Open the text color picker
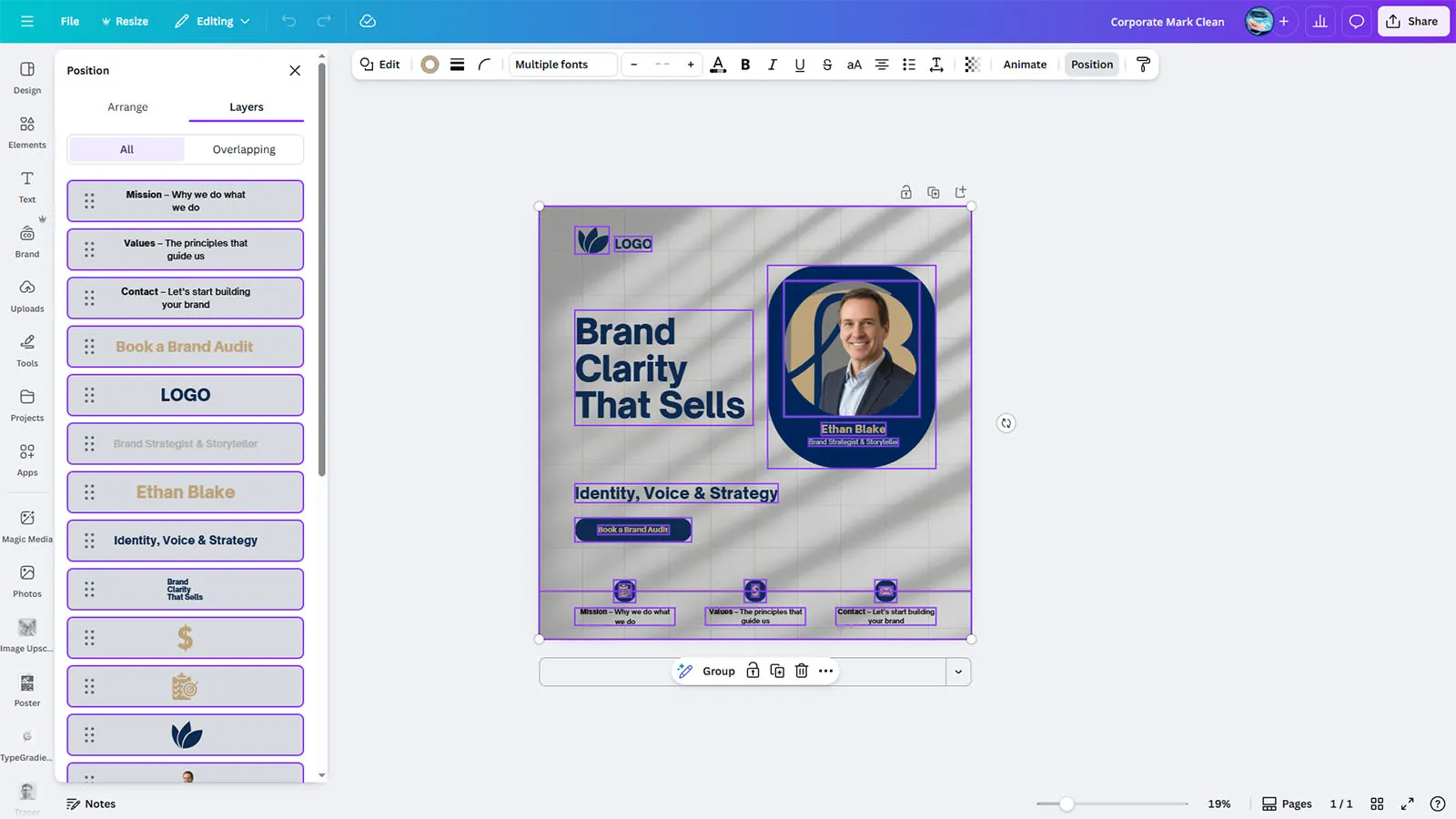 tap(718, 65)
